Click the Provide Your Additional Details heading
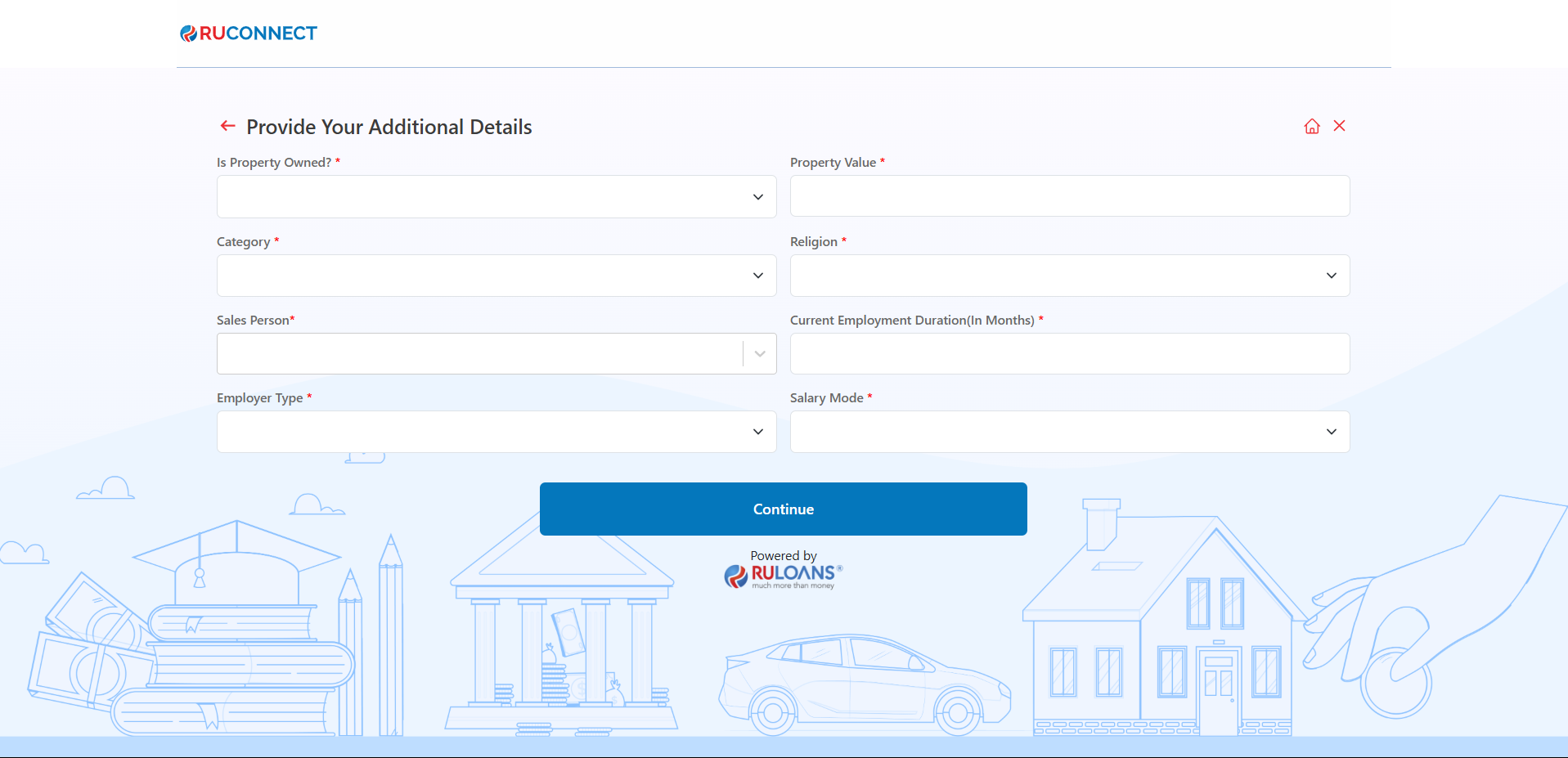This screenshot has height=758, width=1568. point(389,128)
